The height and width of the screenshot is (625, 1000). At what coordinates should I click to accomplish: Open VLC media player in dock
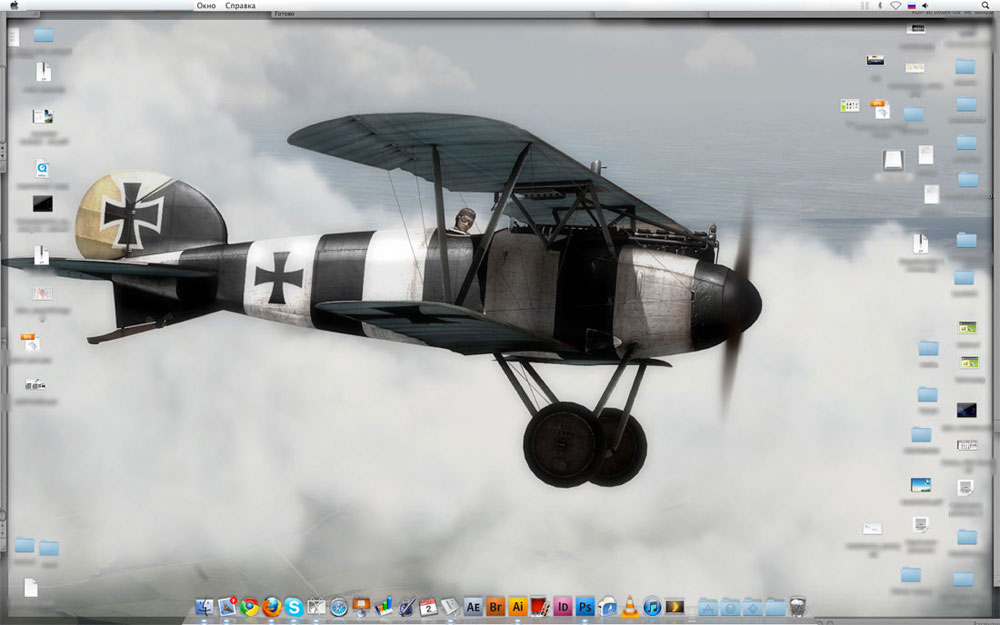(x=630, y=606)
